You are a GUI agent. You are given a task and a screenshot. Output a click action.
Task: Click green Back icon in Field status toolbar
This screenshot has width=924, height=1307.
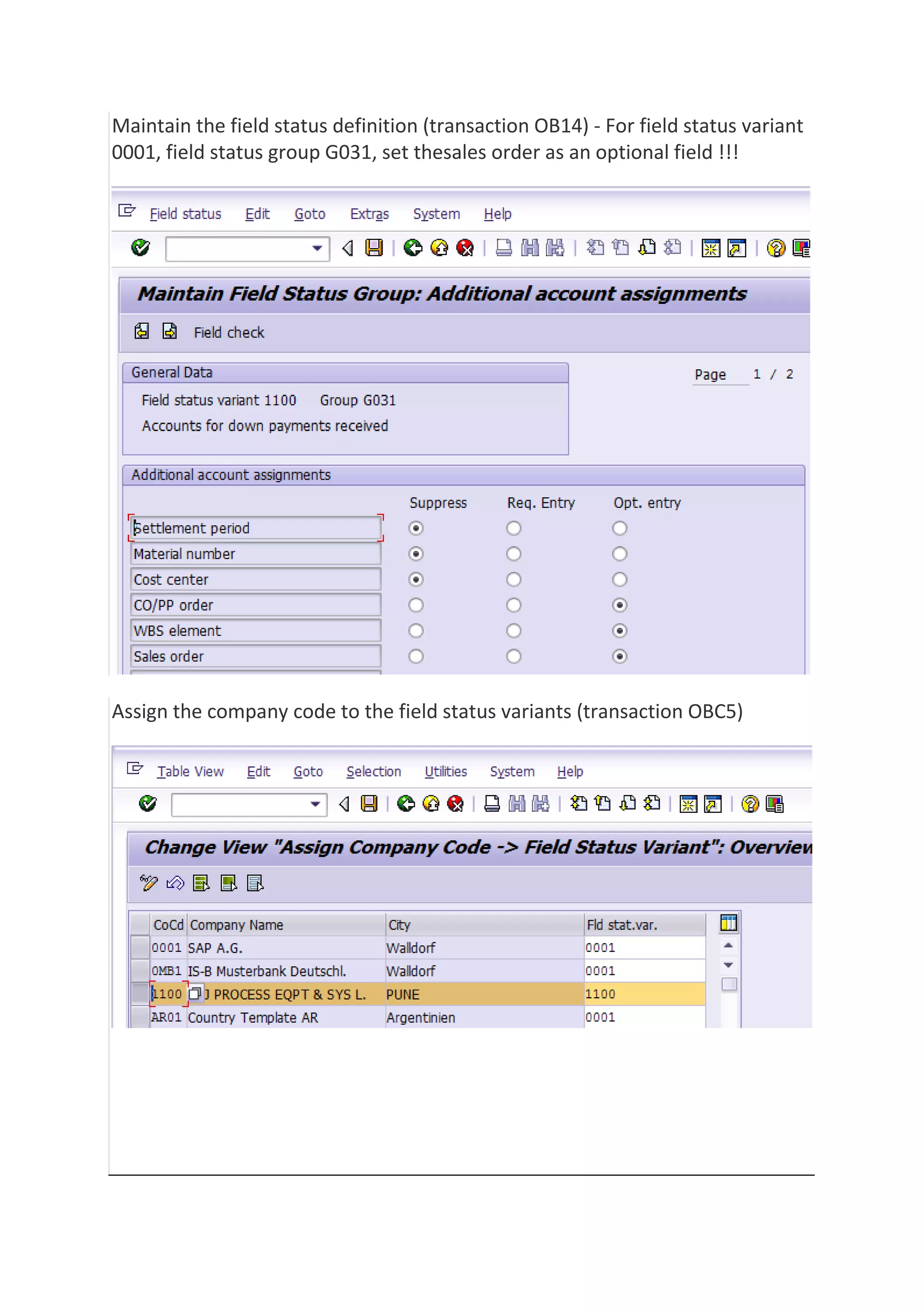click(x=413, y=248)
